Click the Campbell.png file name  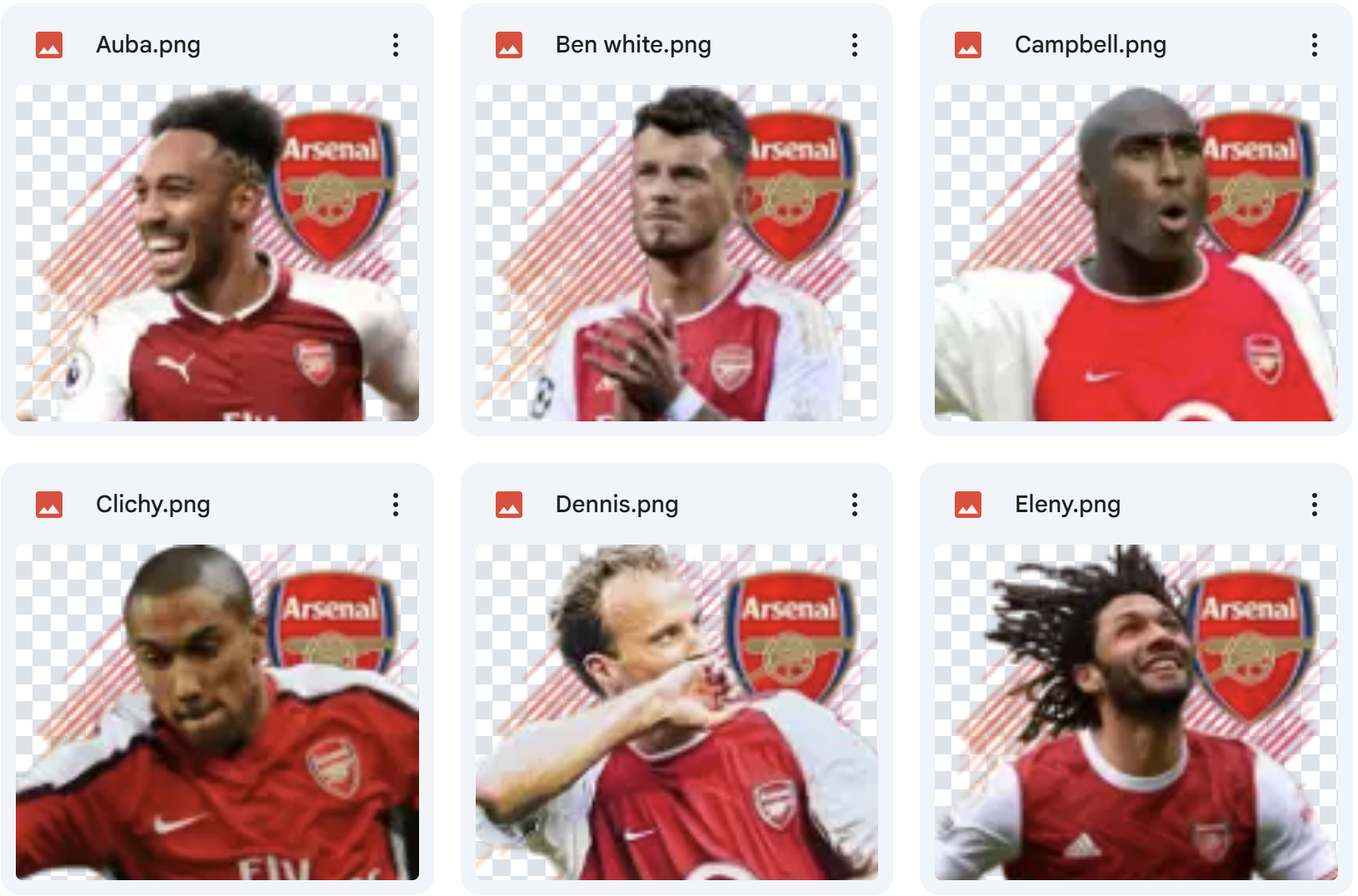(x=1091, y=45)
